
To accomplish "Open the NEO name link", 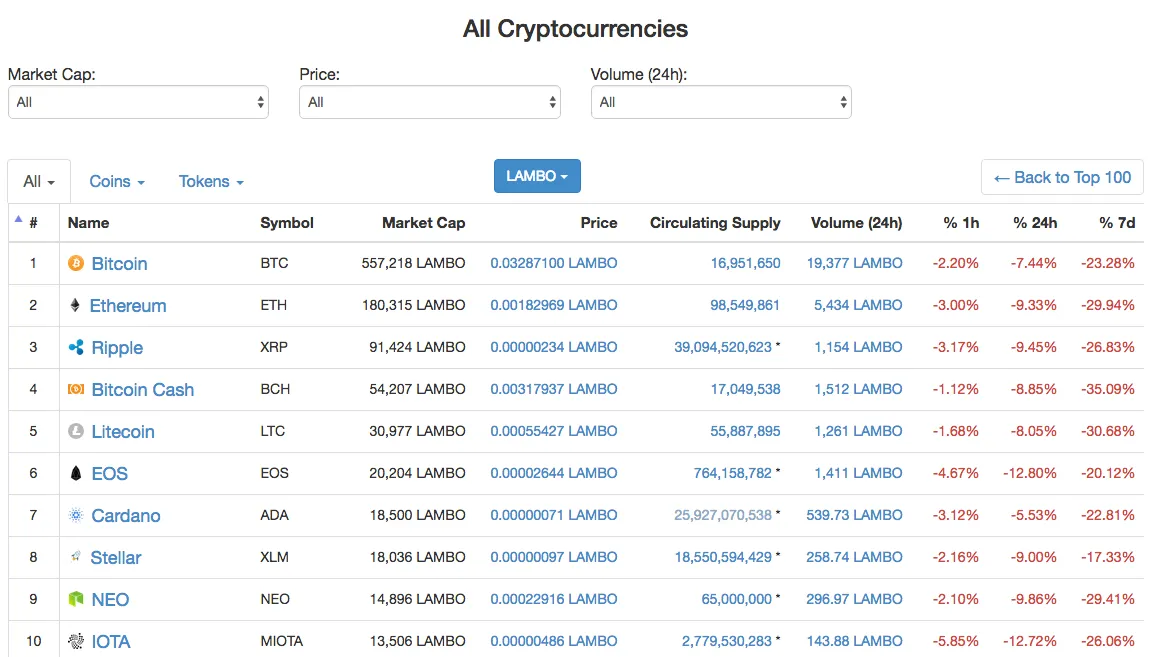I will [110, 599].
